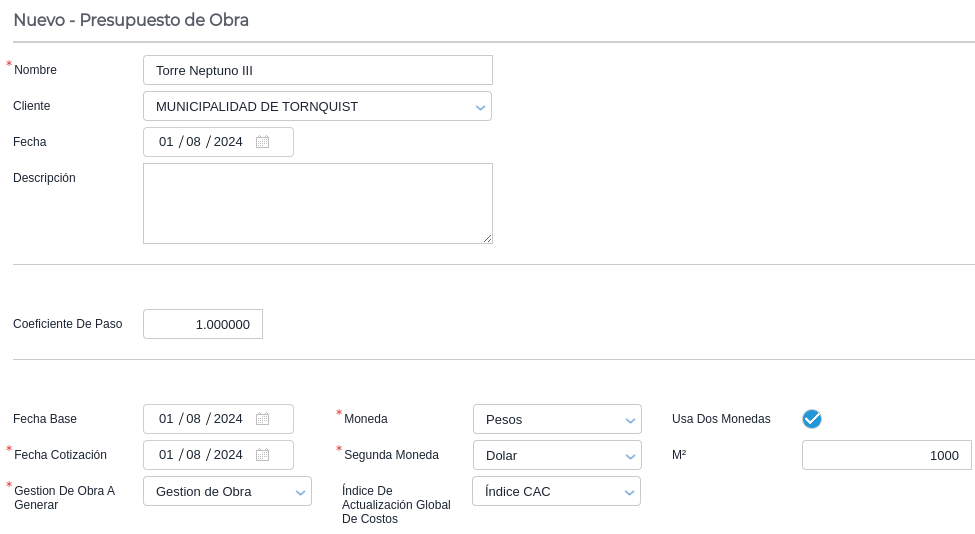This screenshot has width=975, height=534.
Task: Click the M² input field
Action: coord(886,455)
